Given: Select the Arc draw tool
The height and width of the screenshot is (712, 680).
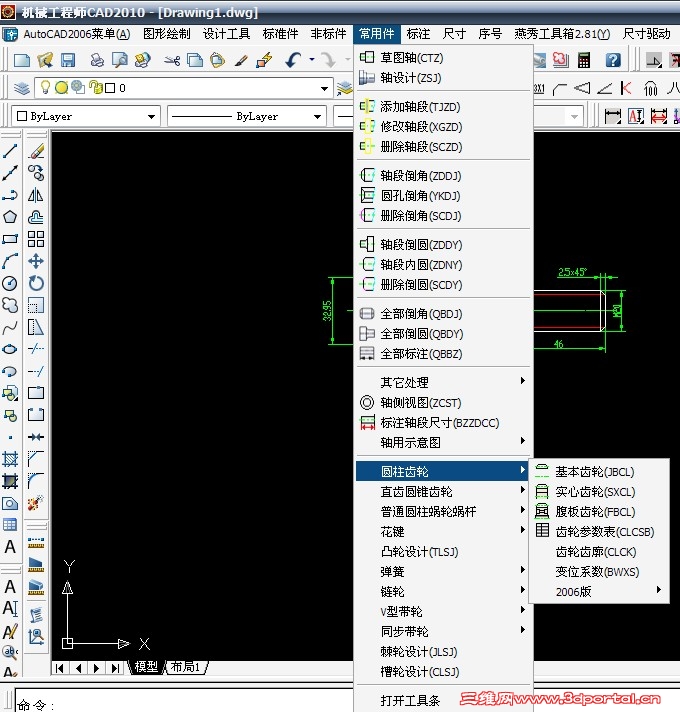Looking at the screenshot, I should click(10, 261).
